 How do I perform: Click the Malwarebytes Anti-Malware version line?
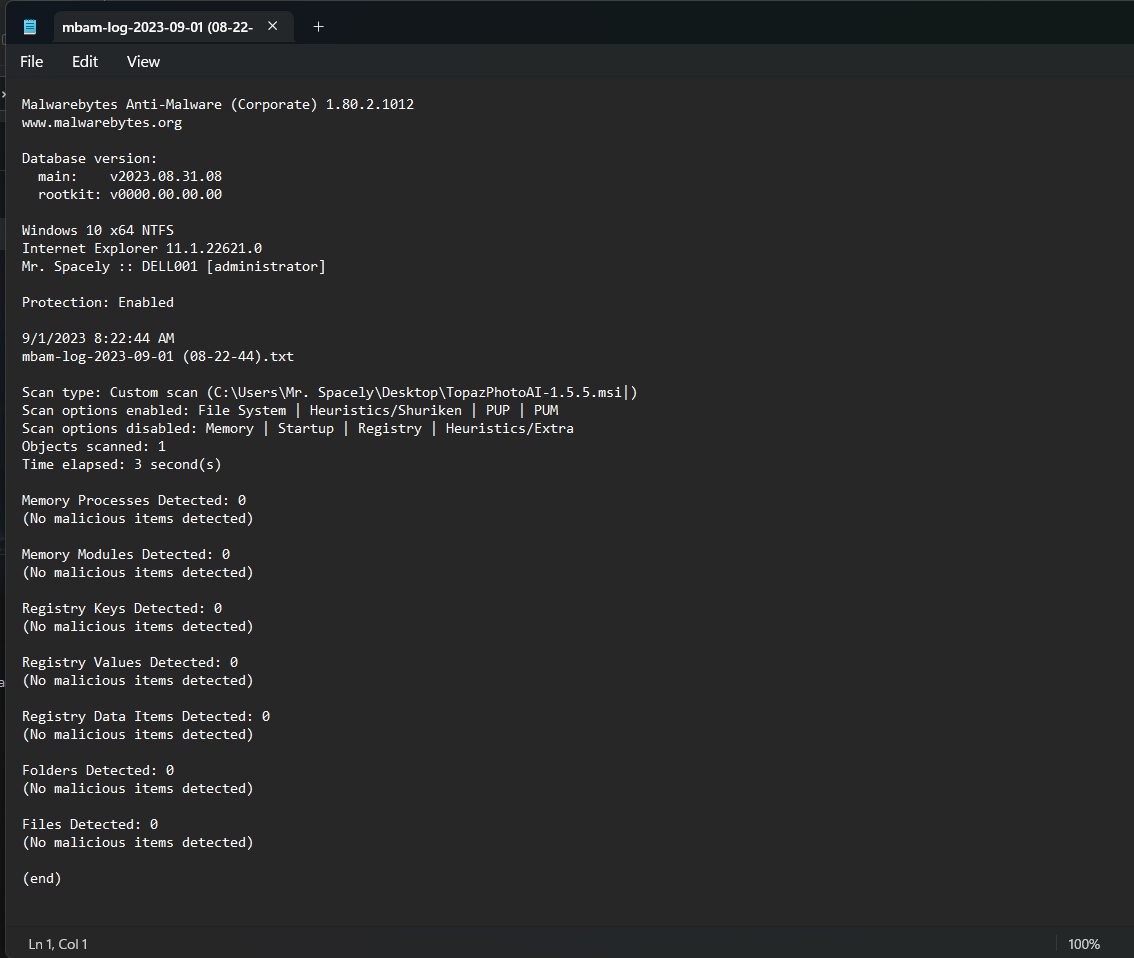point(218,104)
